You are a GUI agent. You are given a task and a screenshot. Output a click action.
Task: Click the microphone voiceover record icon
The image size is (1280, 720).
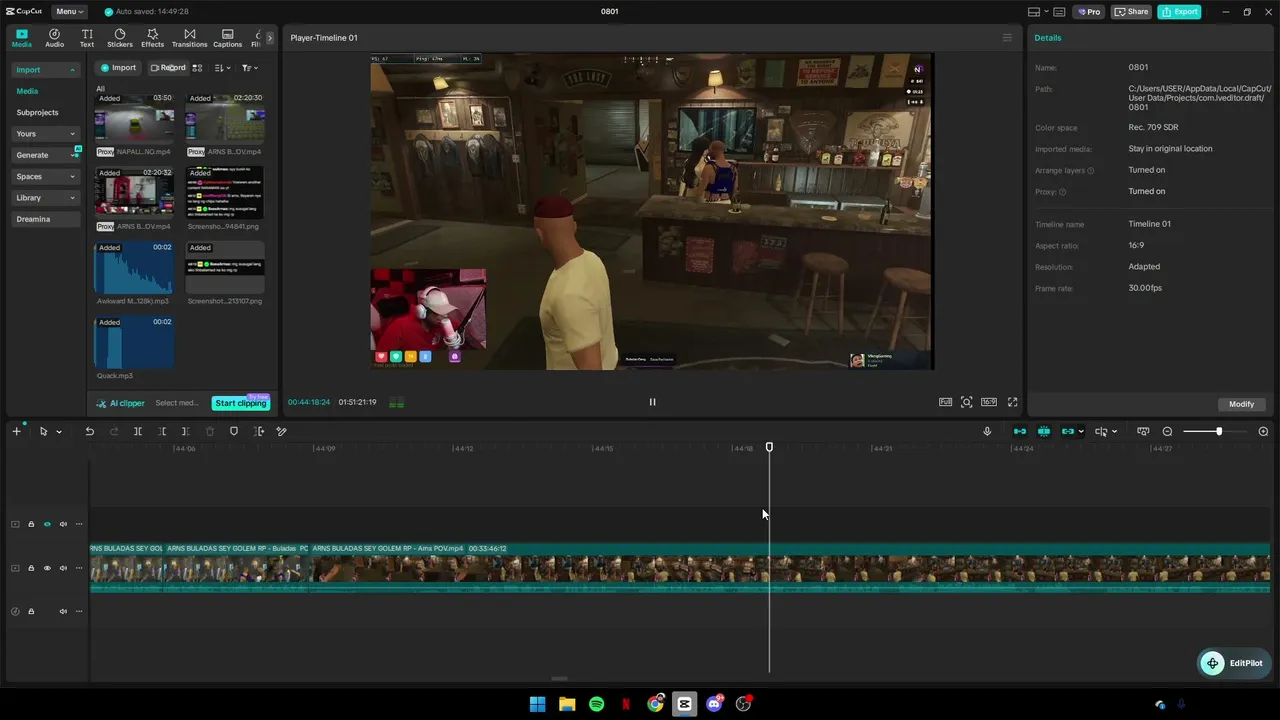click(987, 431)
